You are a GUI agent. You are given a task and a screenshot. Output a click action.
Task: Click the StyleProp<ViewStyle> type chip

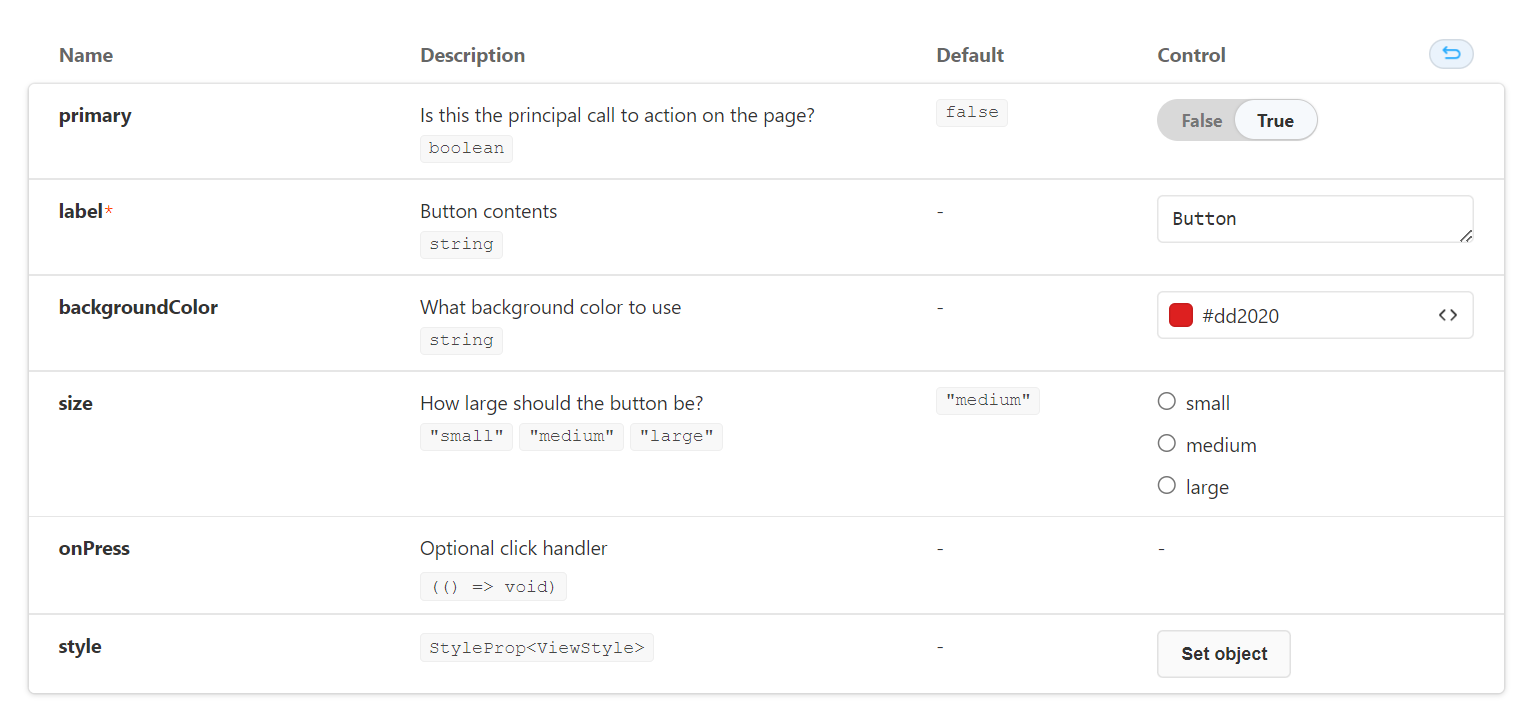(x=537, y=648)
